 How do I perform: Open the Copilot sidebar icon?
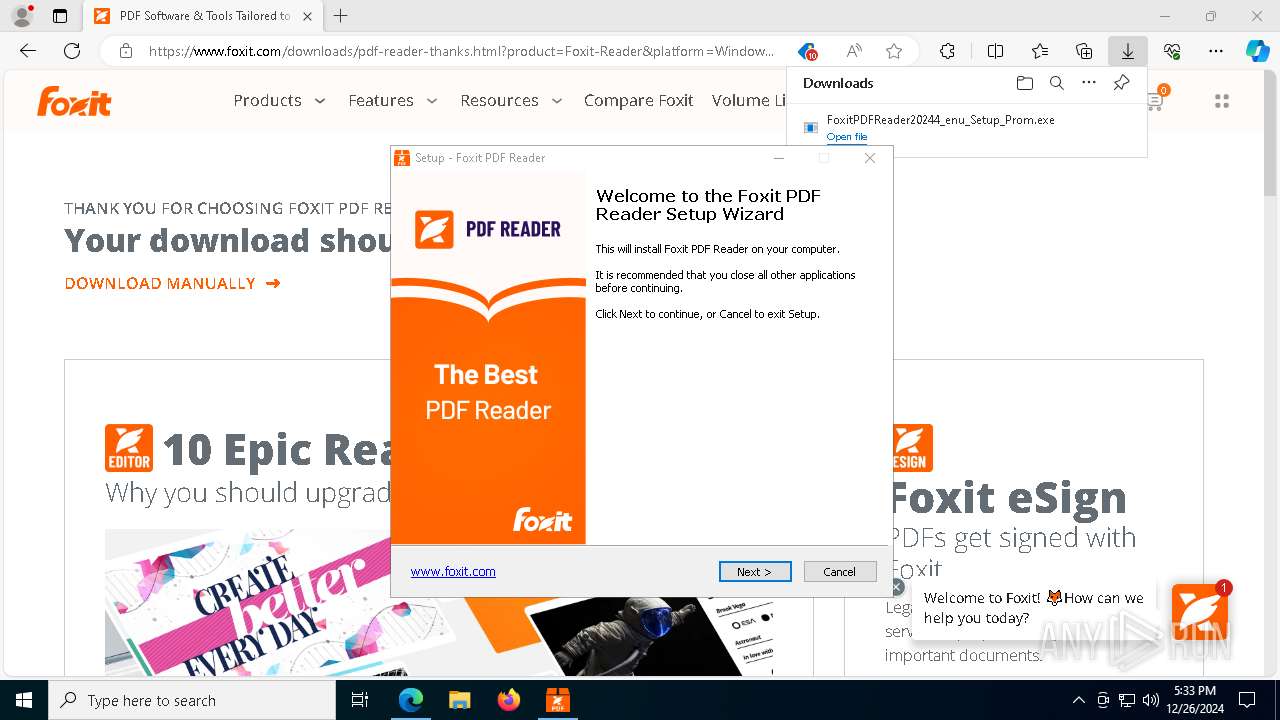tap(1257, 51)
